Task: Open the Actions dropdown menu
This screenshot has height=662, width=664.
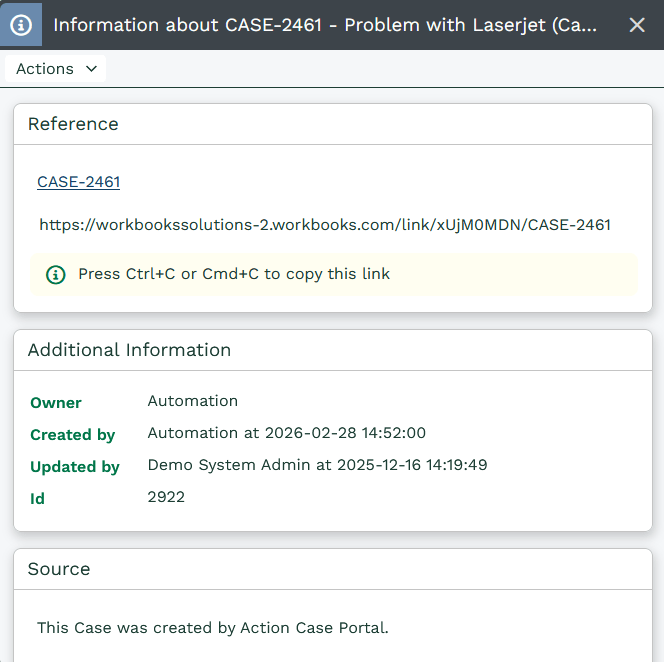Action: coord(55,69)
